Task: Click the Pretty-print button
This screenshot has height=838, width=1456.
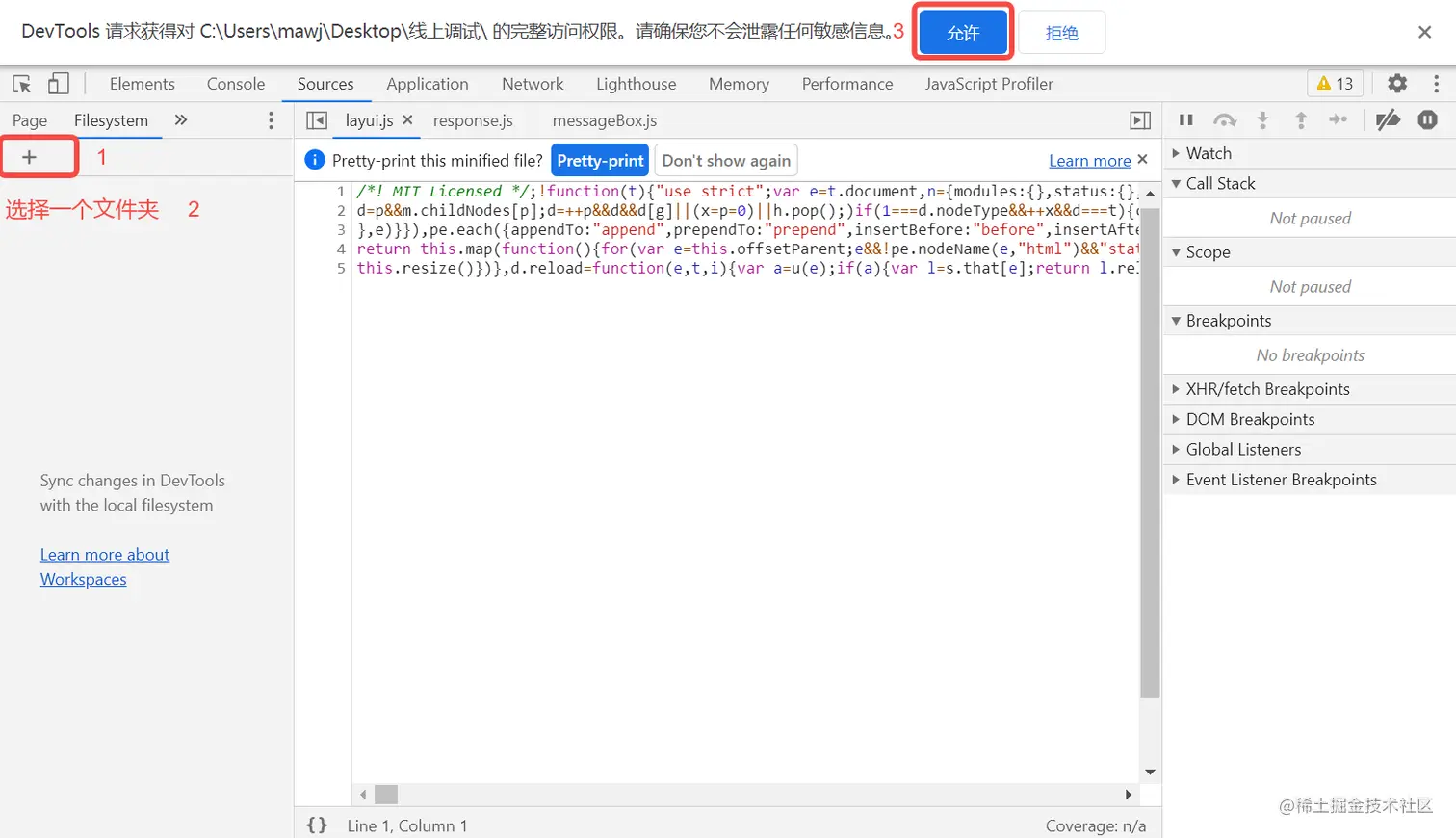Action: coord(600,160)
